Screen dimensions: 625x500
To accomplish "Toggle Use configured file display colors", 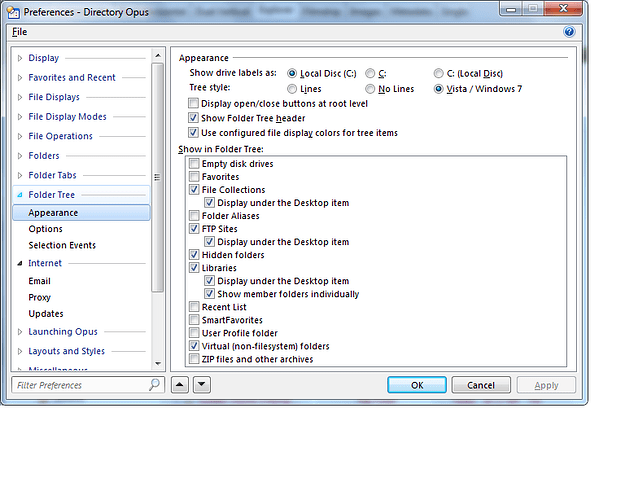I will pyautogui.click(x=193, y=132).
